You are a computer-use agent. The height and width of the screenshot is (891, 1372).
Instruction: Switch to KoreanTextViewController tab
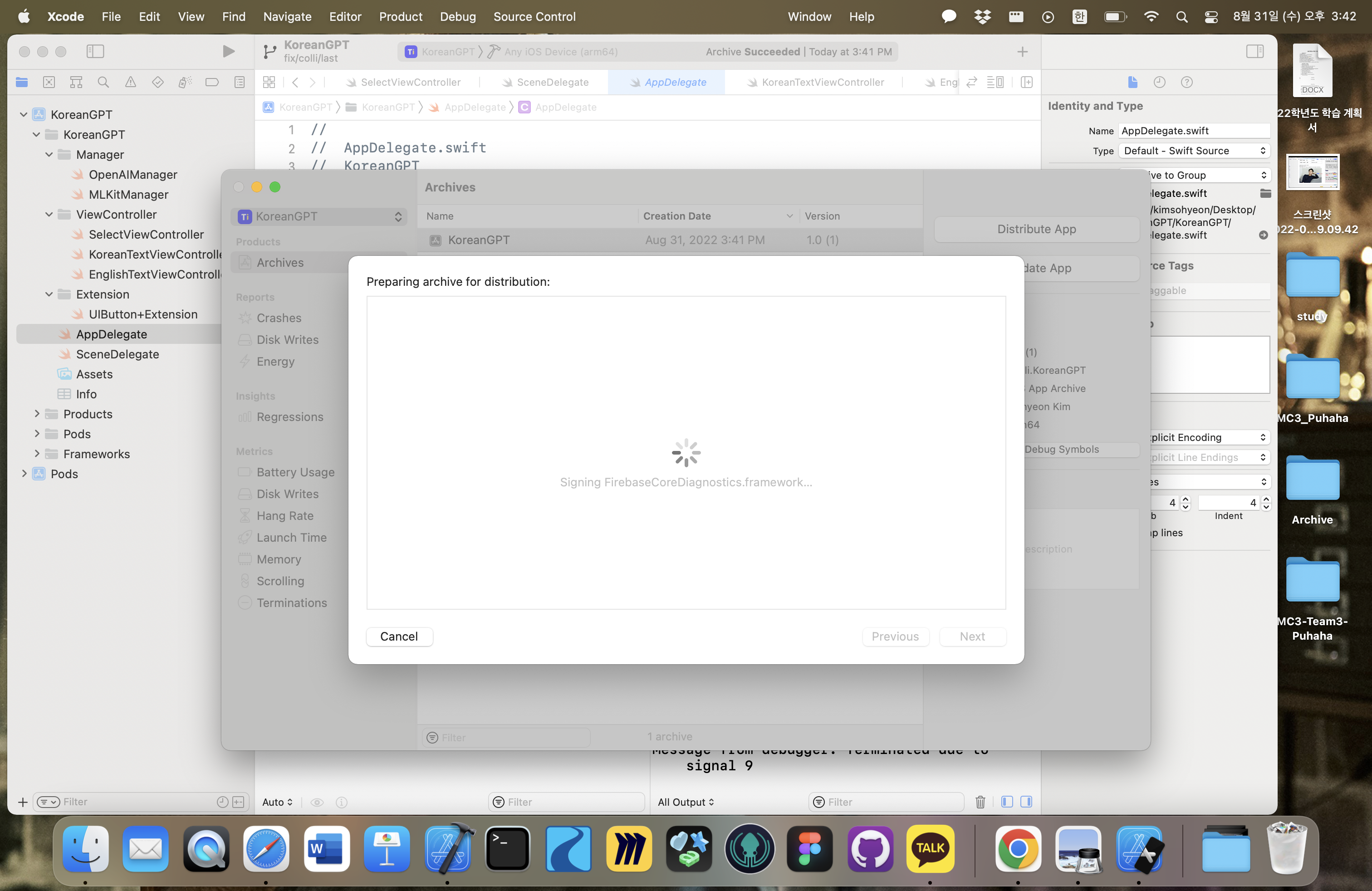[x=815, y=82]
